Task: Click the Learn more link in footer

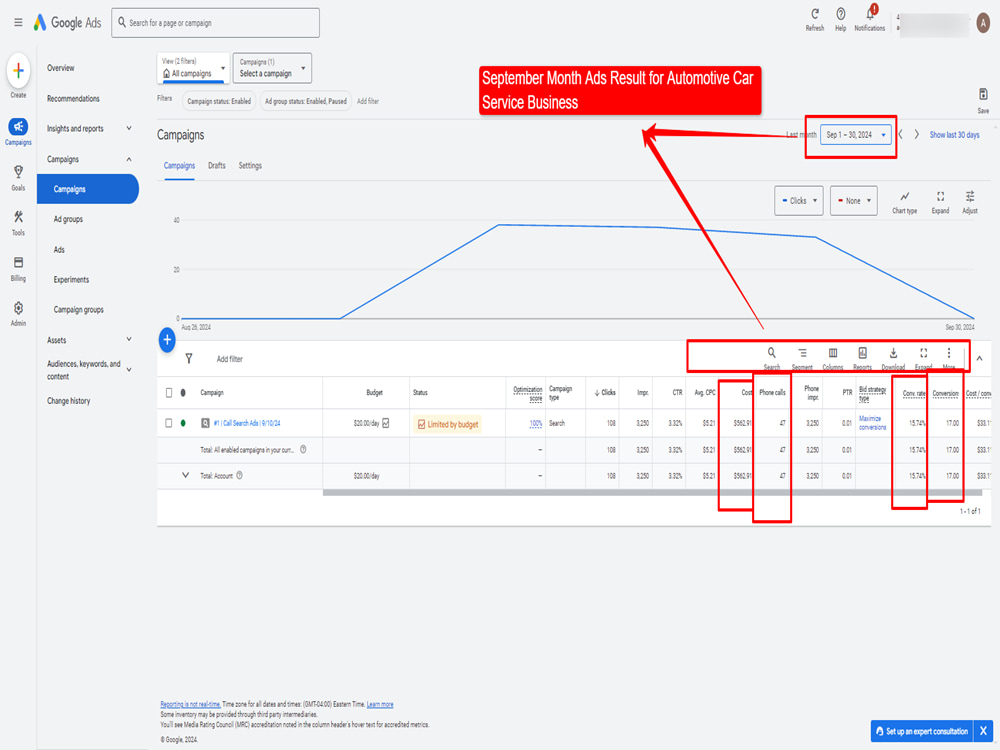Action: [x=380, y=705]
